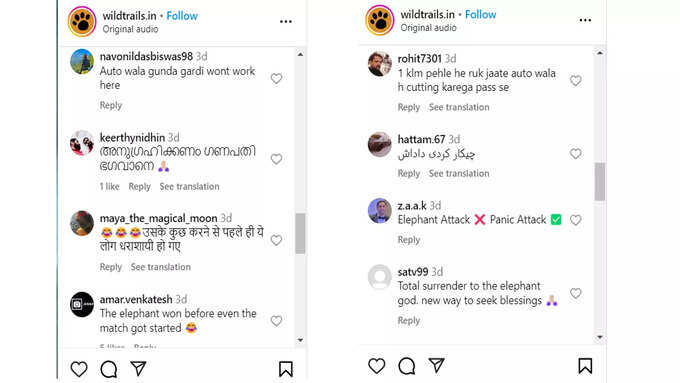Open the three-dot options in left panel
Viewport: 680px width, 383px height.
(286, 21)
